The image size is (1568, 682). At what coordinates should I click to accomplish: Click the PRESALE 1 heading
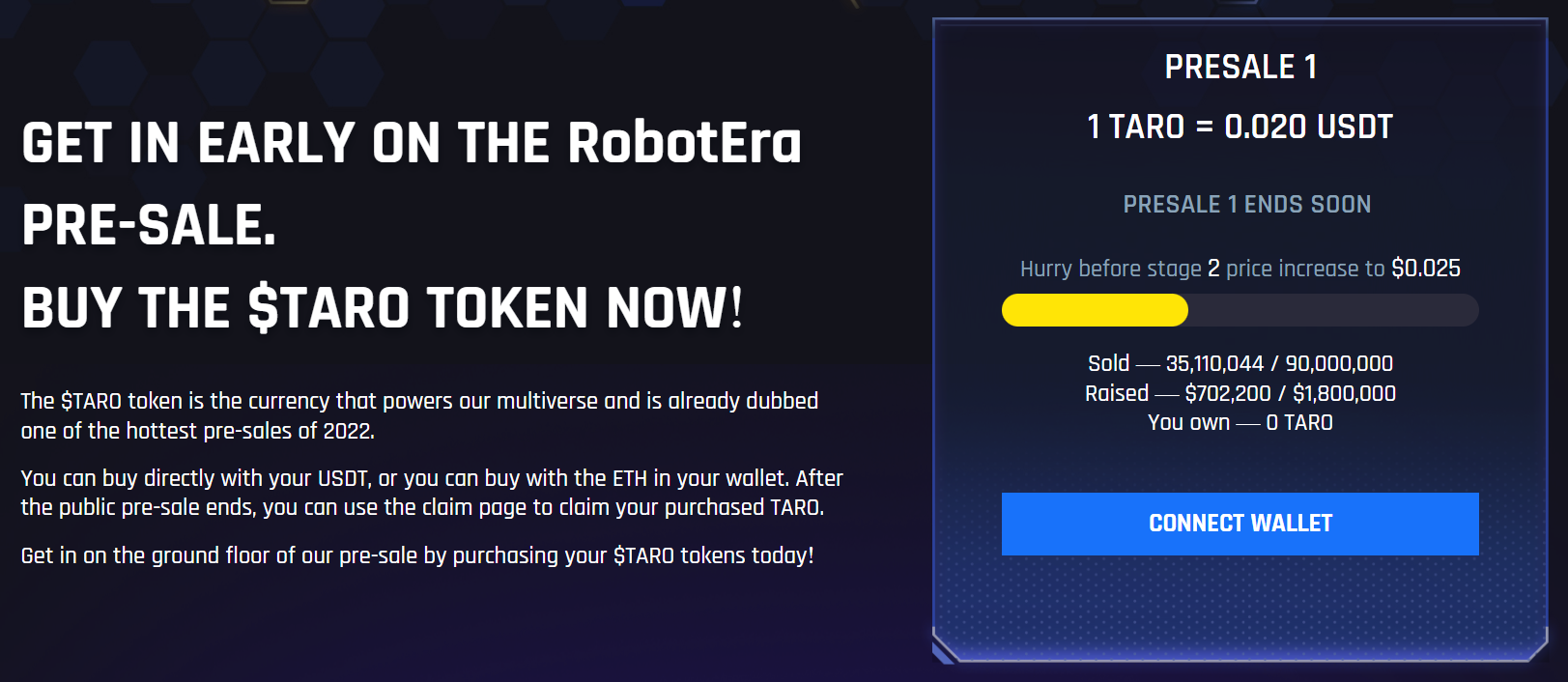click(1240, 67)
